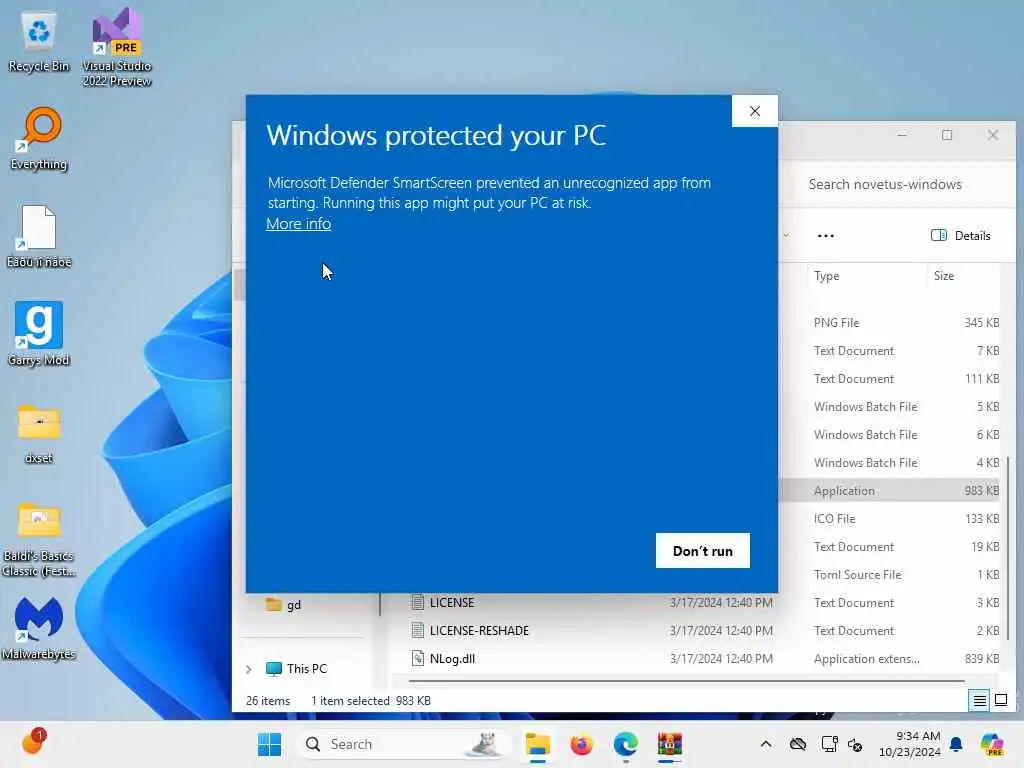Select the dxset folder on desktop
Screen dimensions: 1024x768
coord(39,434)
